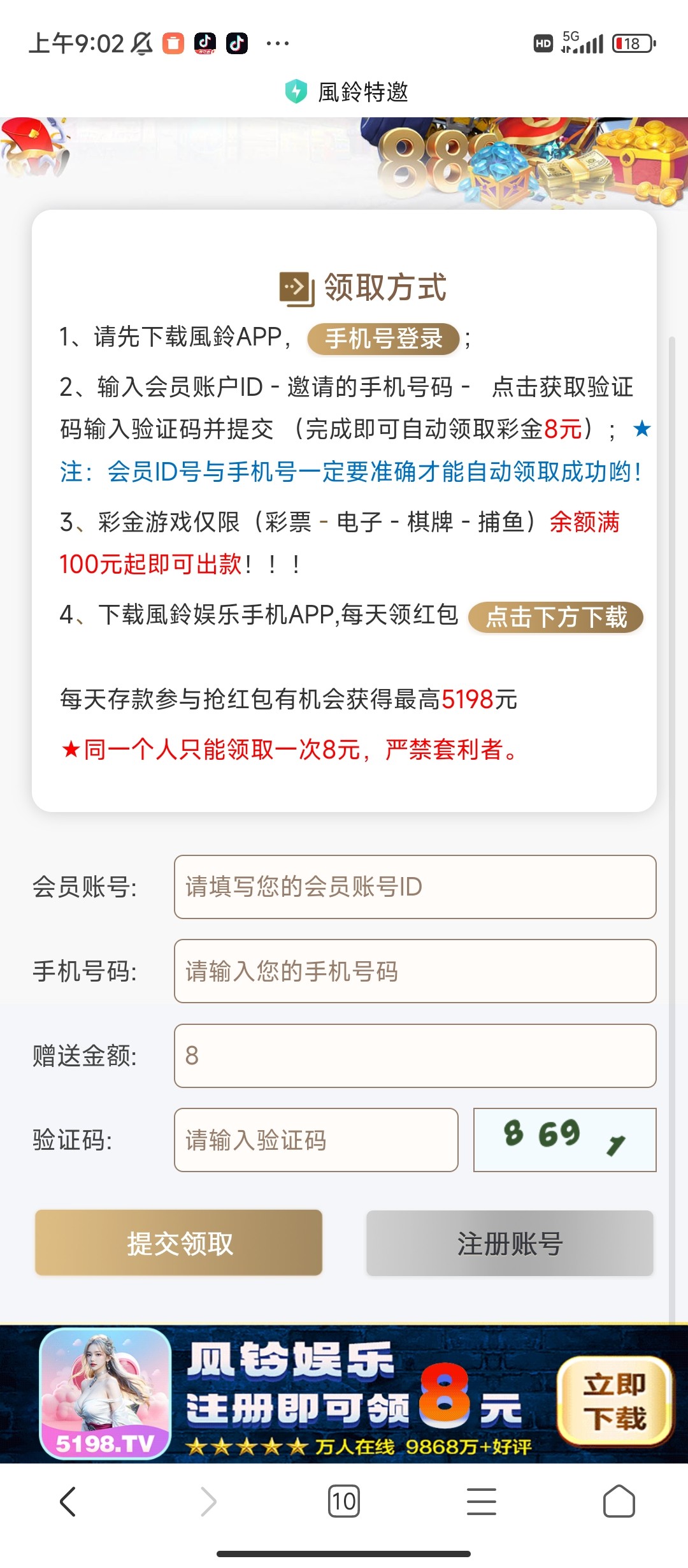This screenshot has width=688, height=1568.
Task: Tap the 点击下方下载 gold pill
Action: click(555, 617)
